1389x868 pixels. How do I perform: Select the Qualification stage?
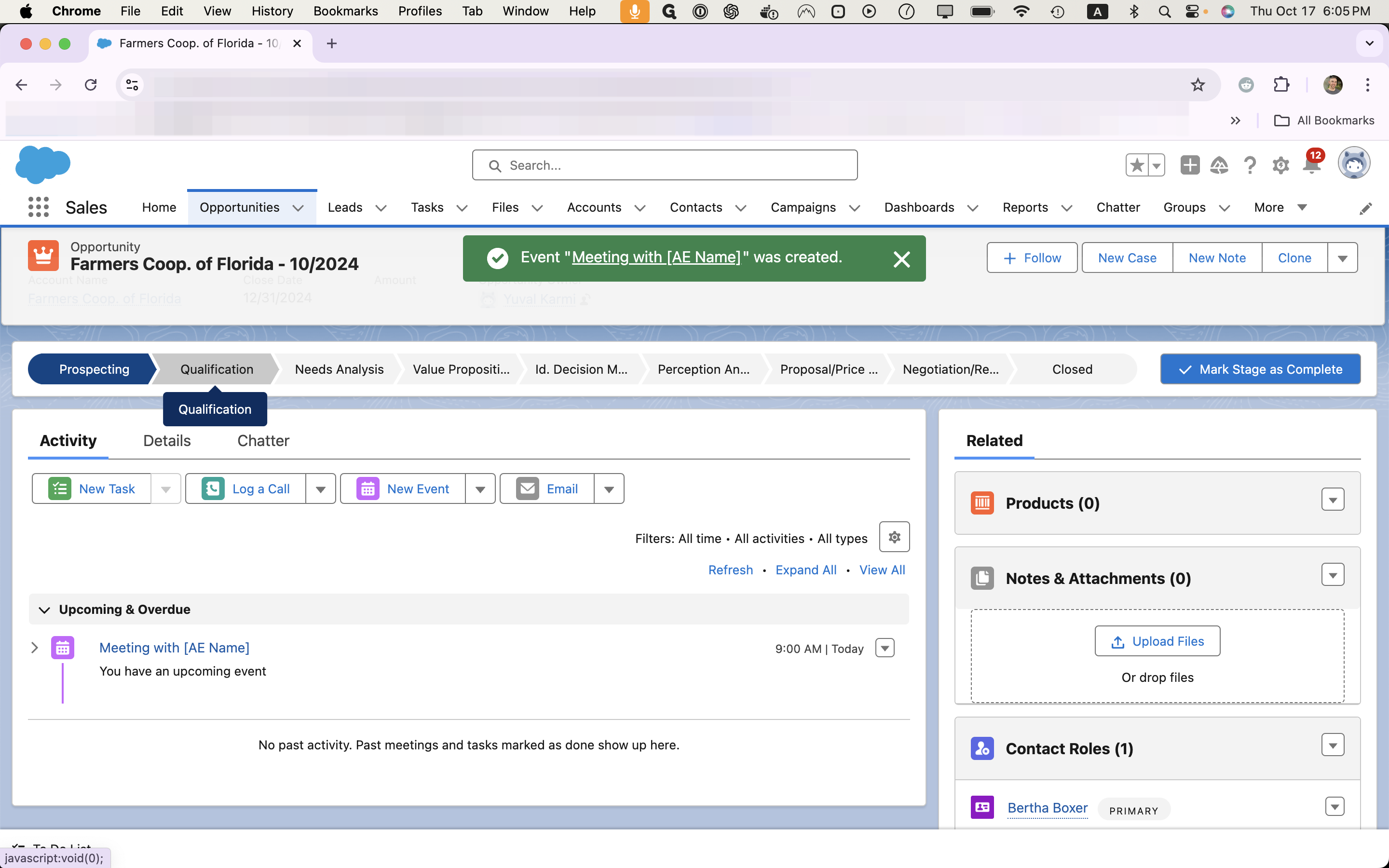point(217,369)
